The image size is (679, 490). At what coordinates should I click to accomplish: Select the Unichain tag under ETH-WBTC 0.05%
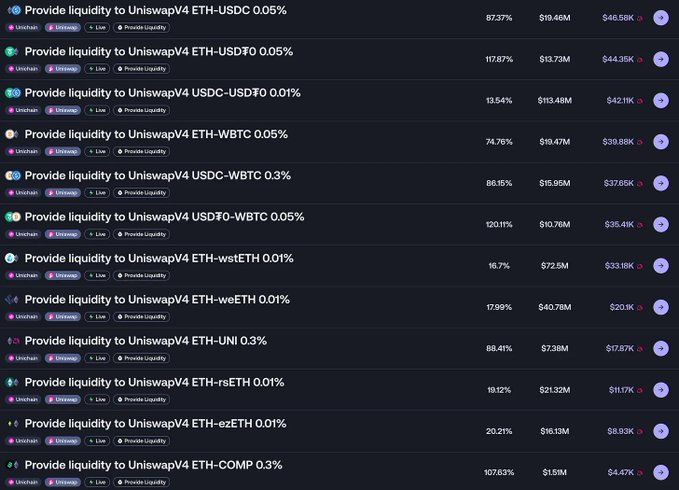tap(23, 152)
